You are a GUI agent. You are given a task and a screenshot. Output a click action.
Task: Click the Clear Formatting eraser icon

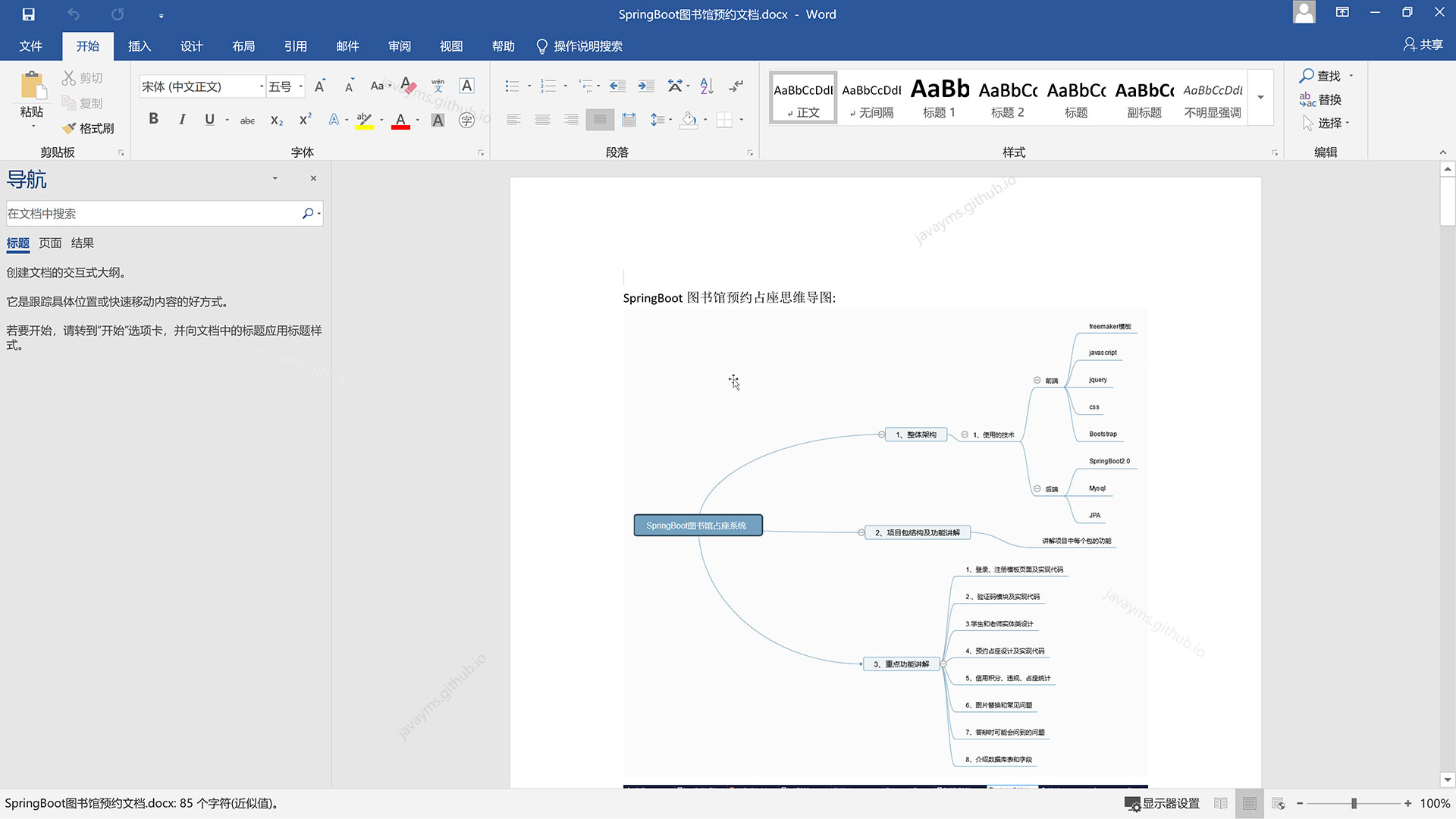pos(409,86)
